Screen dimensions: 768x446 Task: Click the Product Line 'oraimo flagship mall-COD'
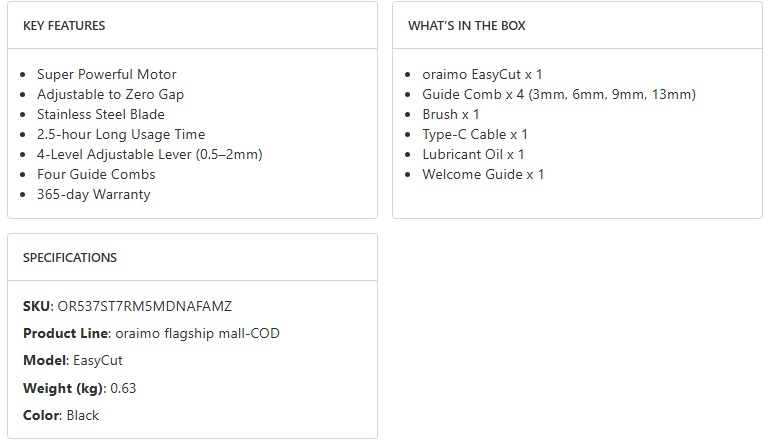(x=197, y=333)
